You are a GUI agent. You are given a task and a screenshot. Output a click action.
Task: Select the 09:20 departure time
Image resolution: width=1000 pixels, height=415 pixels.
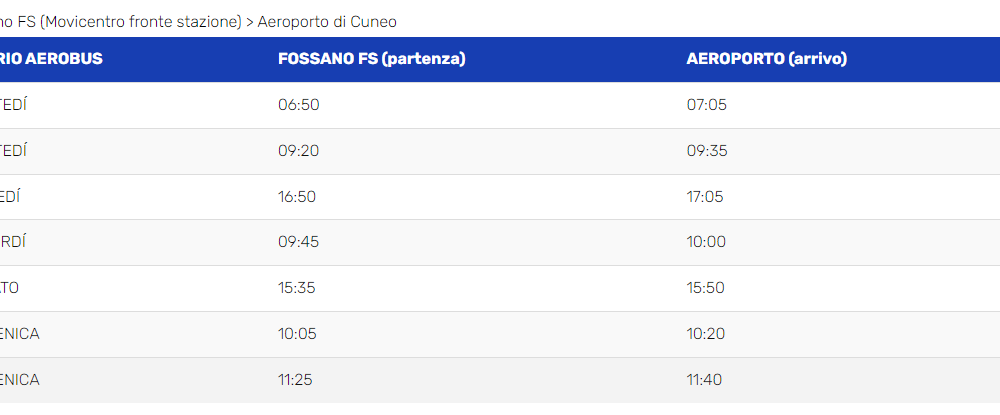coord(298,151)
